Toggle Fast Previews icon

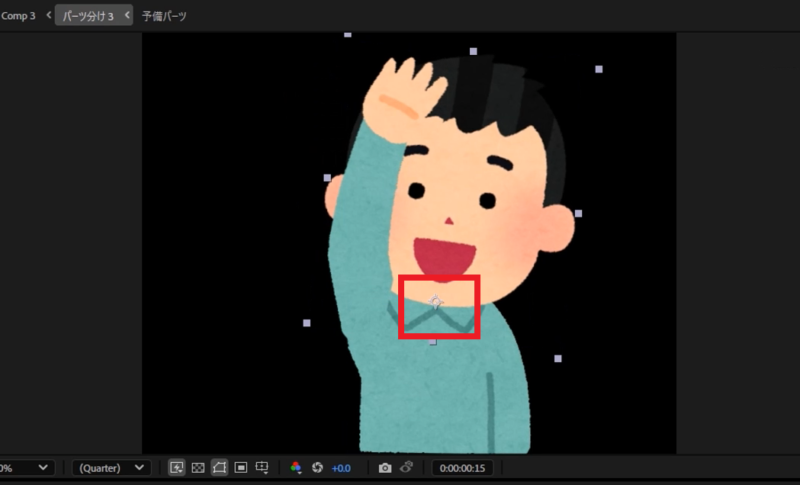pos(177,468)
